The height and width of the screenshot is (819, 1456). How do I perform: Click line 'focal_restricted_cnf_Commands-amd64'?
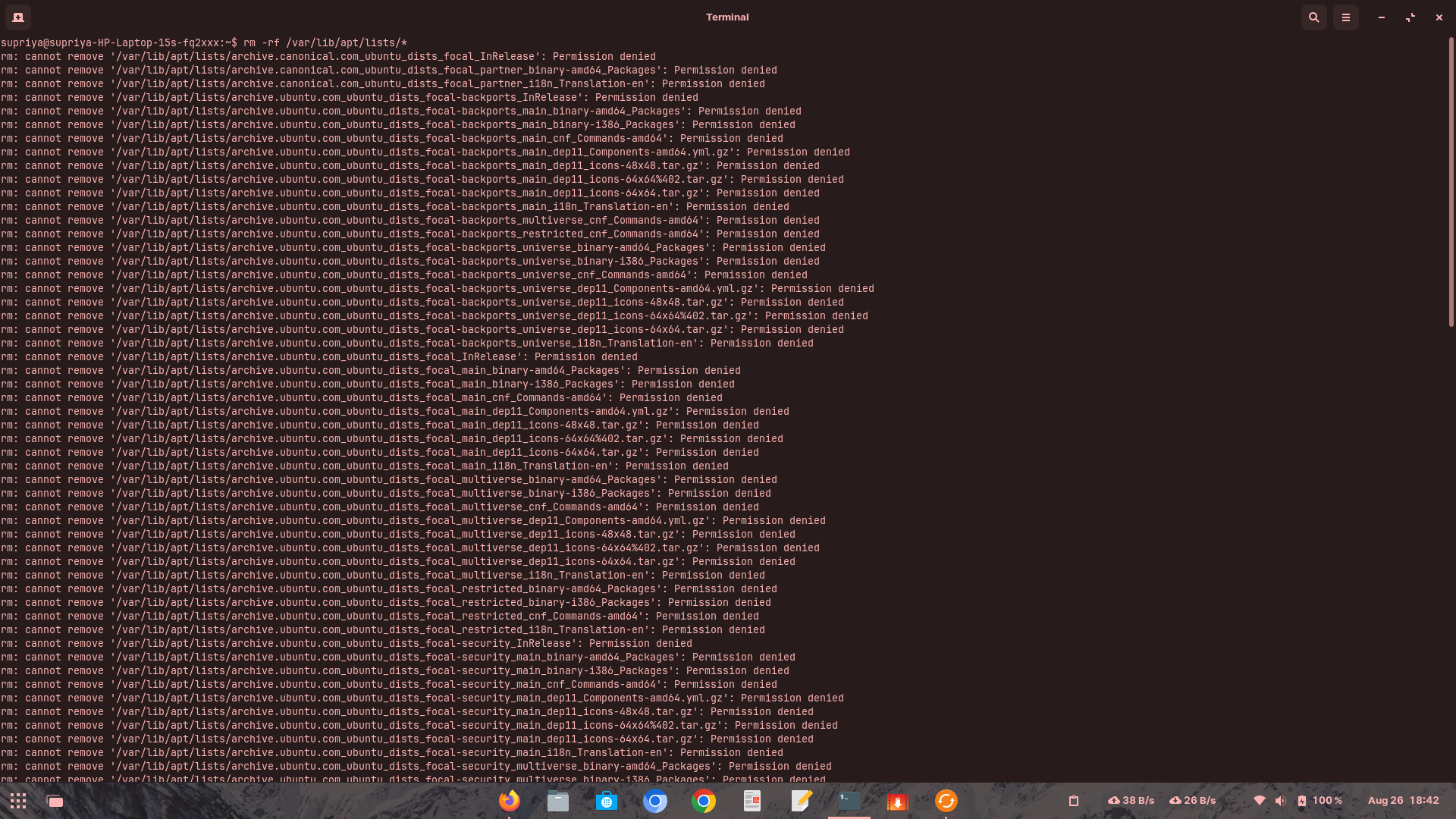click(380, 616)
